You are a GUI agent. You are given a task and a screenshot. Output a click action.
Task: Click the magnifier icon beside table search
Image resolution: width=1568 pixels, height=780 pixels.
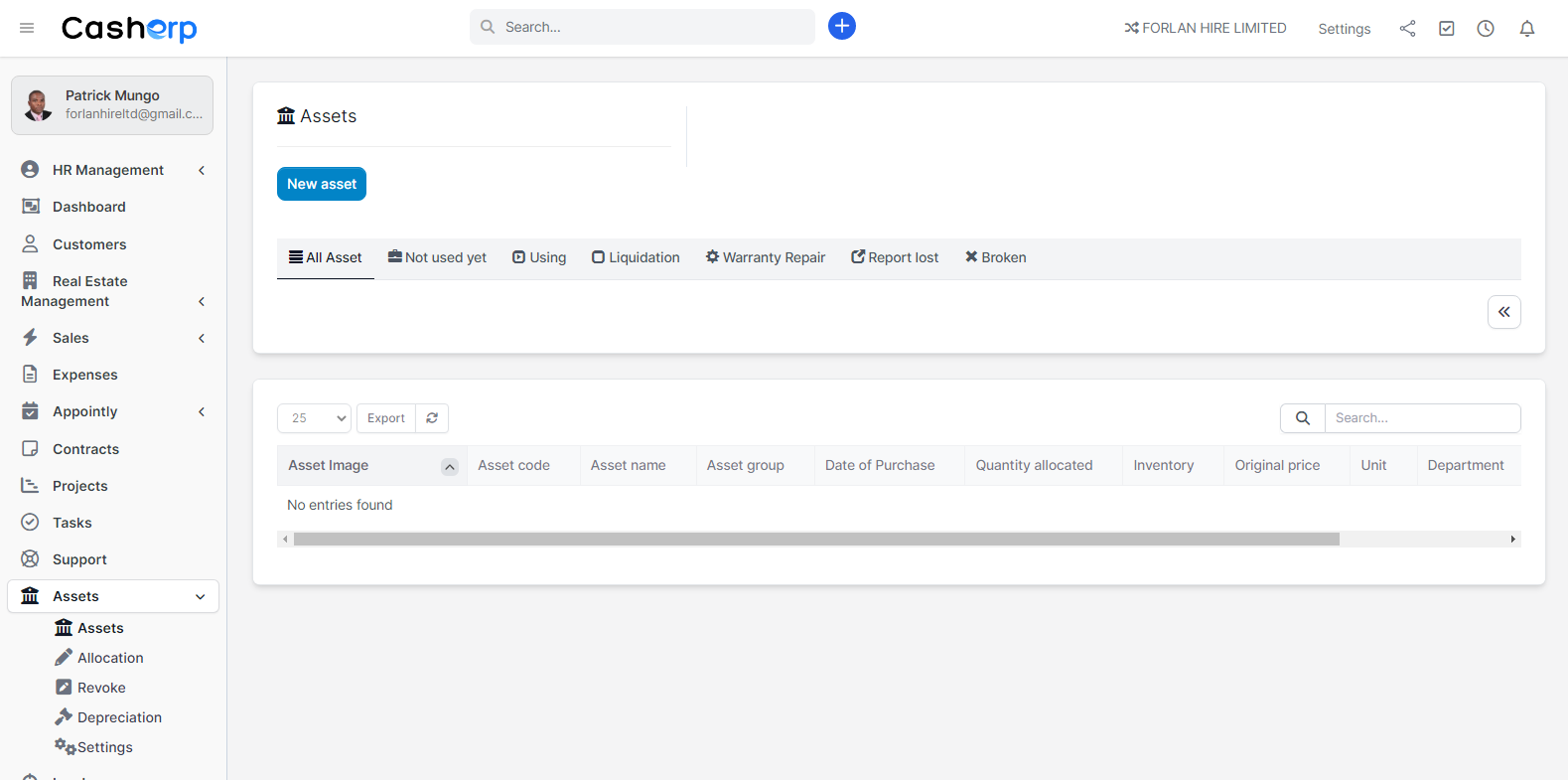(x=1302, y=418)
